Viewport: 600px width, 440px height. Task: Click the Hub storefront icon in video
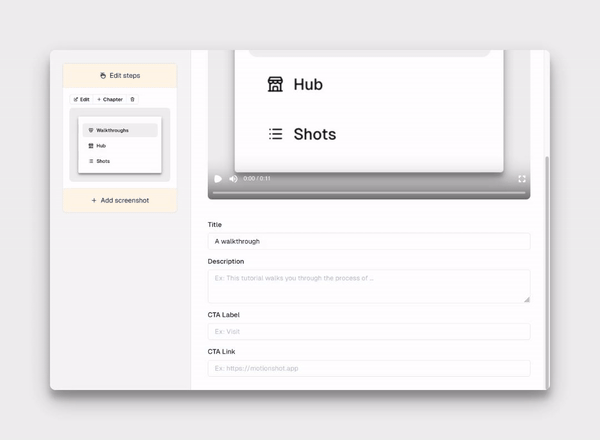click(x=275, y=85)
